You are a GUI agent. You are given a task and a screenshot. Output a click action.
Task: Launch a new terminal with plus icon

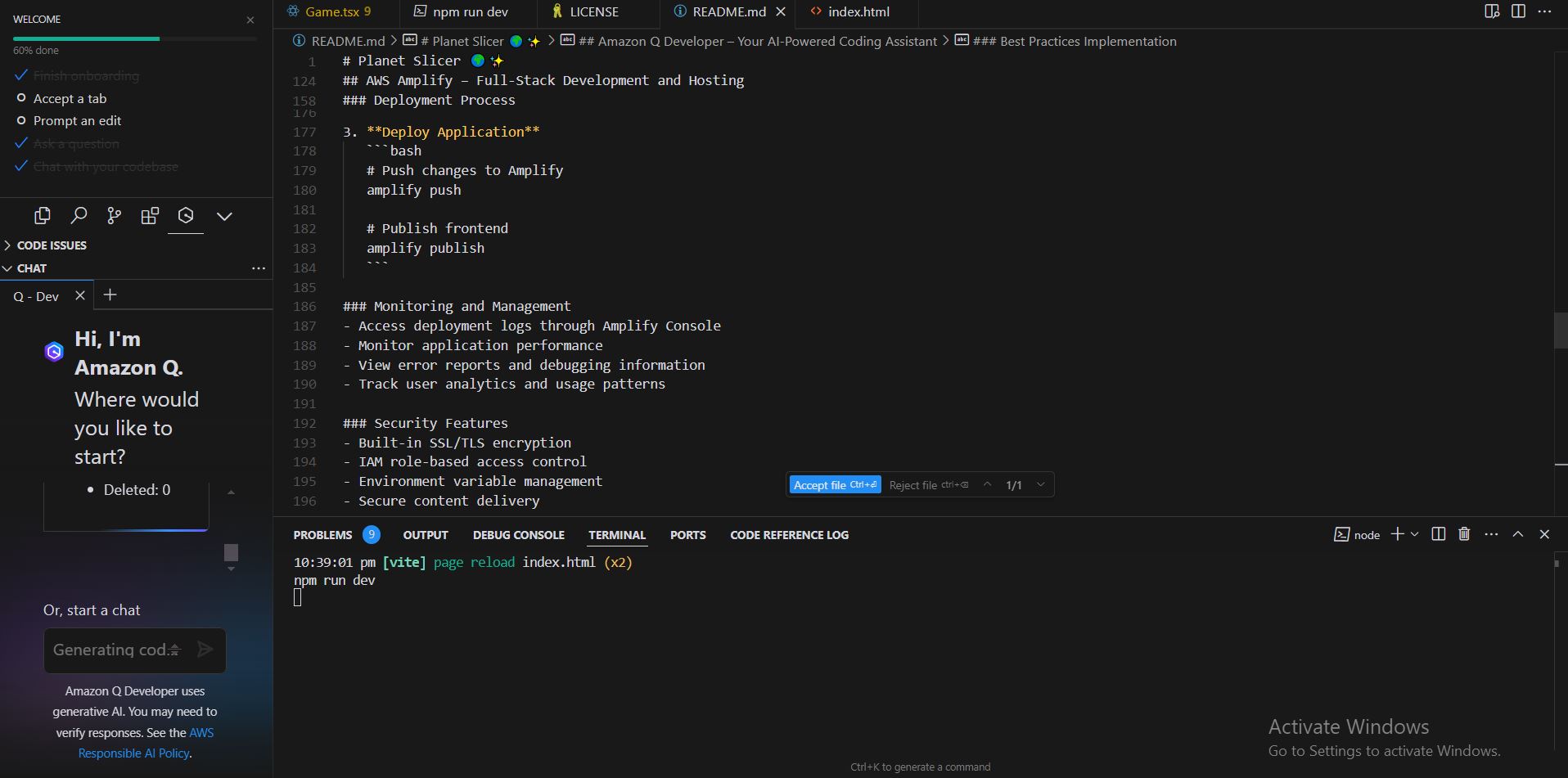[x=1398, y=534]
